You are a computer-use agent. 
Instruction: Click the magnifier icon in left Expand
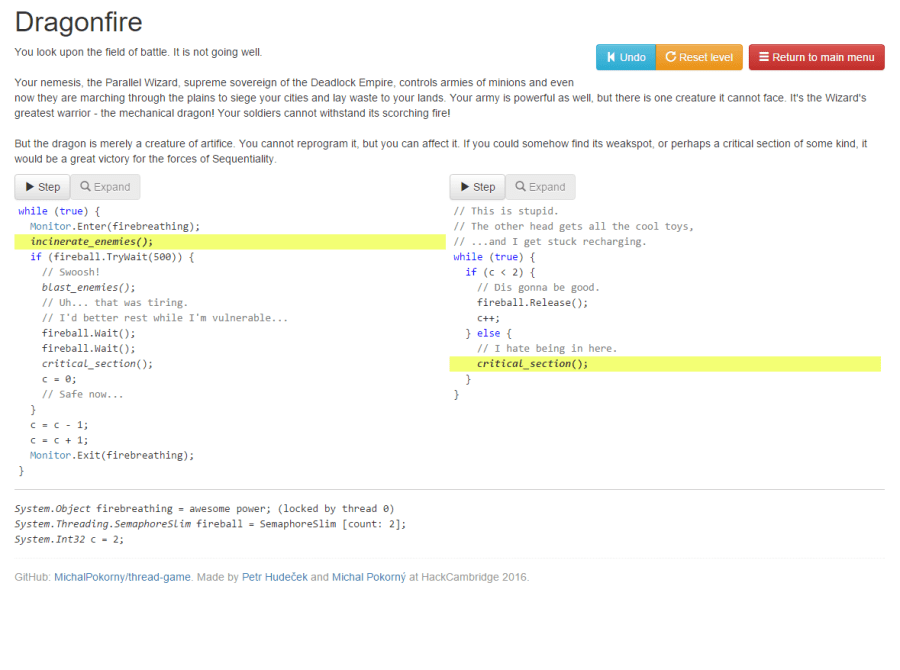tap(86, 186)
